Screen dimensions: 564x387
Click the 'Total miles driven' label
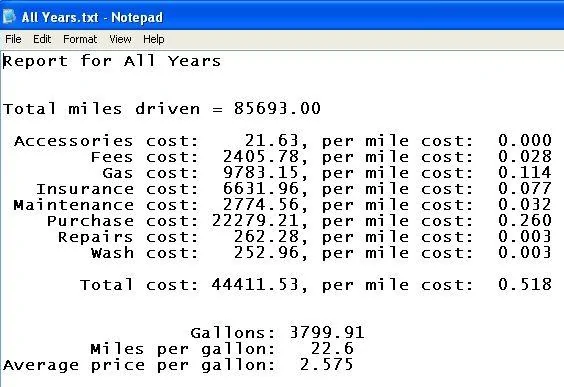101,109
